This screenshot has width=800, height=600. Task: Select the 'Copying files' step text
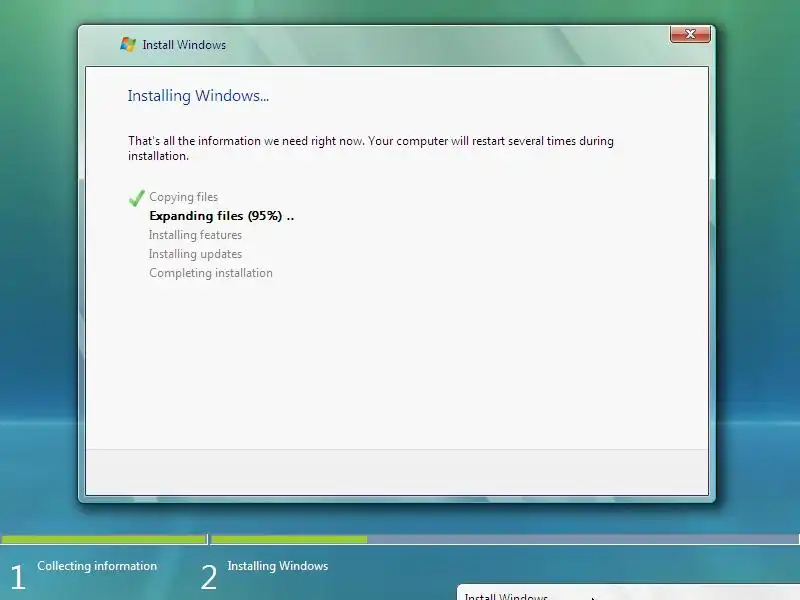coord(184,197)
